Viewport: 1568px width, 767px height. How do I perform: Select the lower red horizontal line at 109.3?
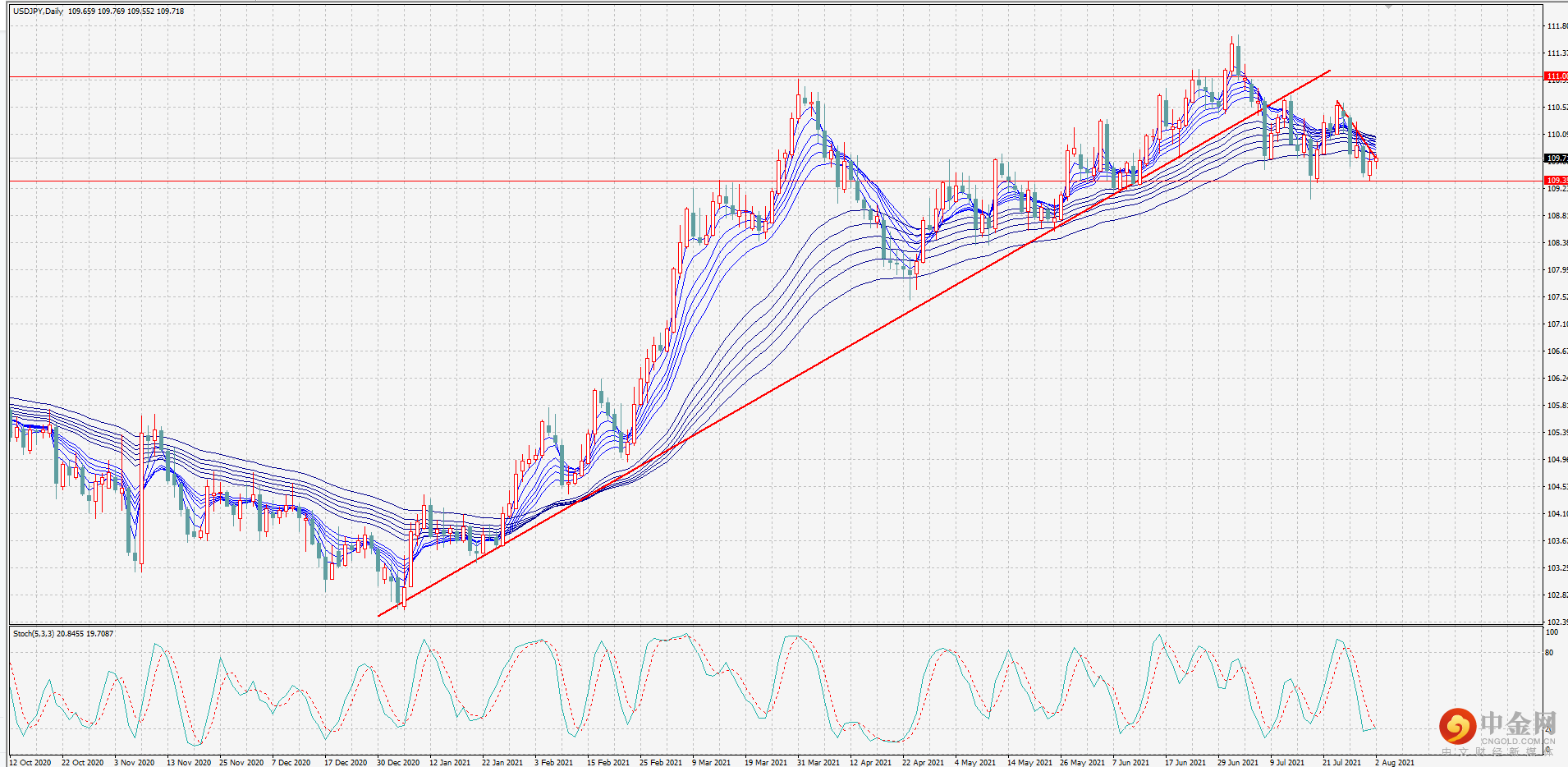click(x=776, y=181)
